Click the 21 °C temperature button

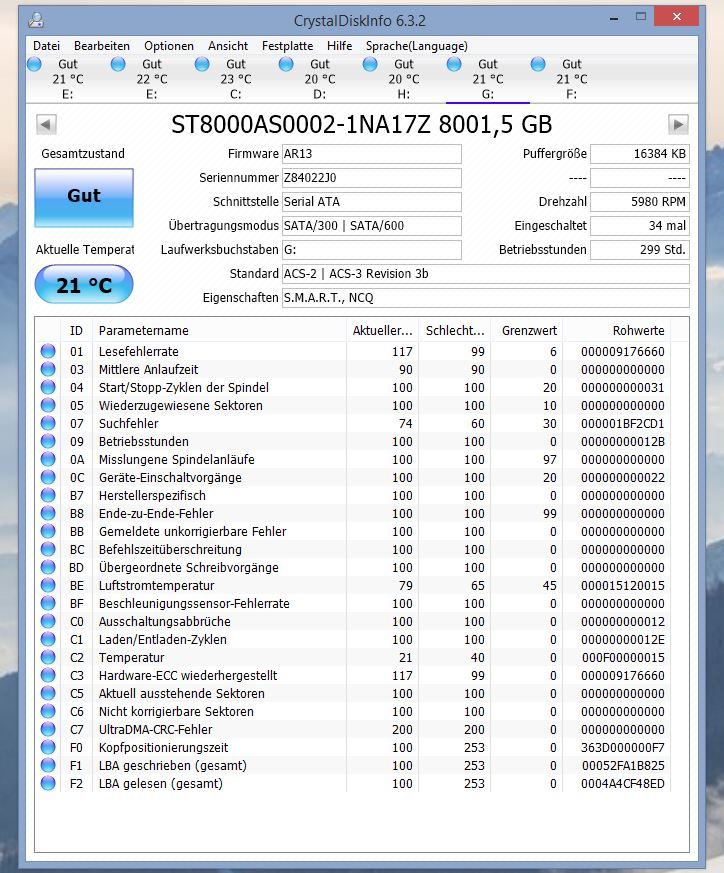[x=84, y=285]
